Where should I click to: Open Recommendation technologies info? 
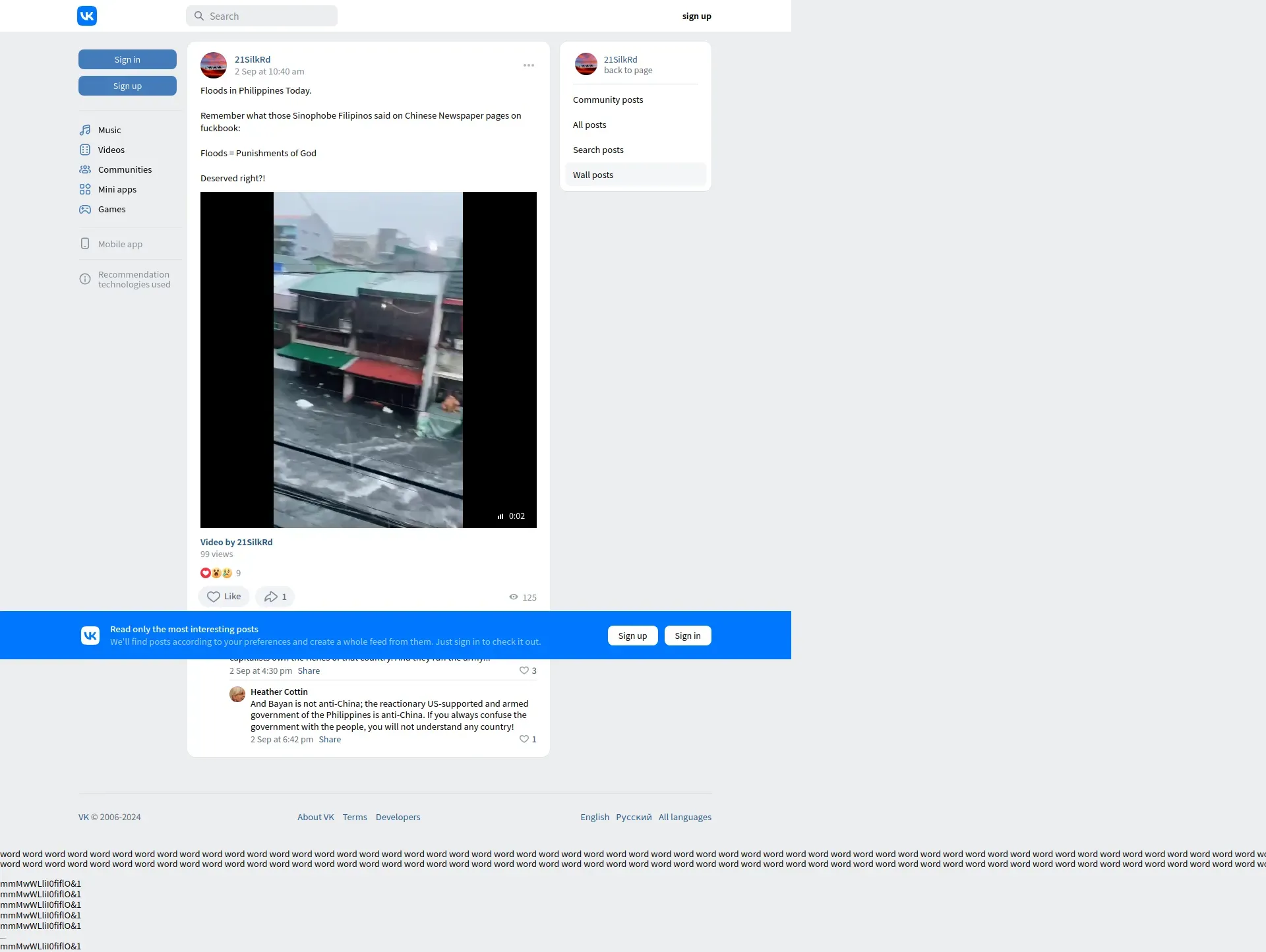point(133,280)
